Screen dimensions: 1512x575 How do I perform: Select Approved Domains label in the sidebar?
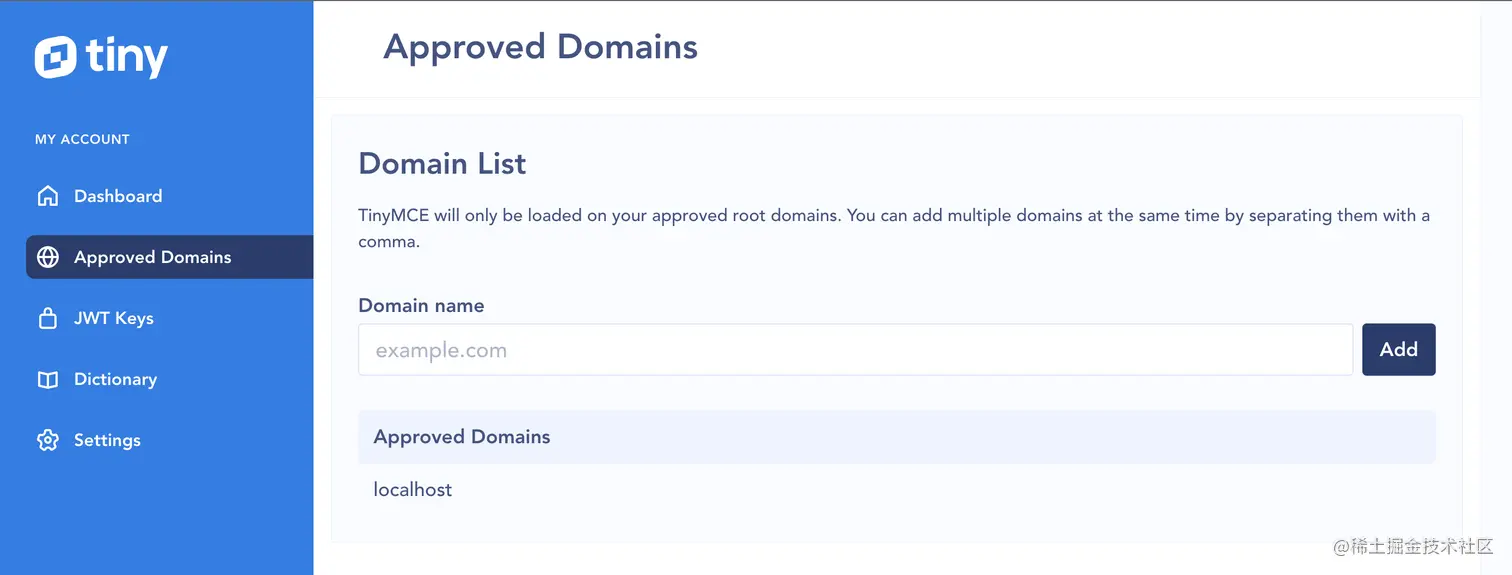tap(152, 257)
